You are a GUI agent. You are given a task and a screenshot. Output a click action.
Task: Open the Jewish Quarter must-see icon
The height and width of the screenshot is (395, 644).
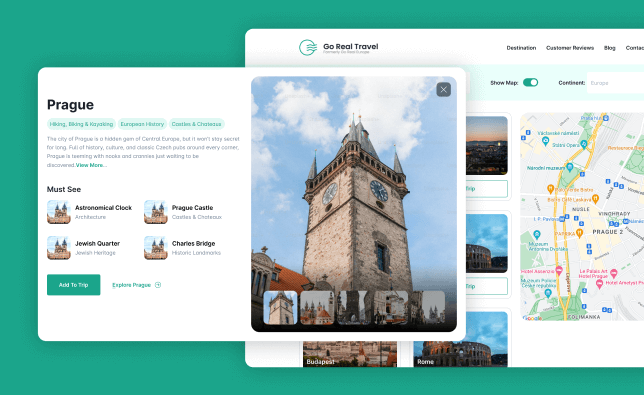click(59, 248)
